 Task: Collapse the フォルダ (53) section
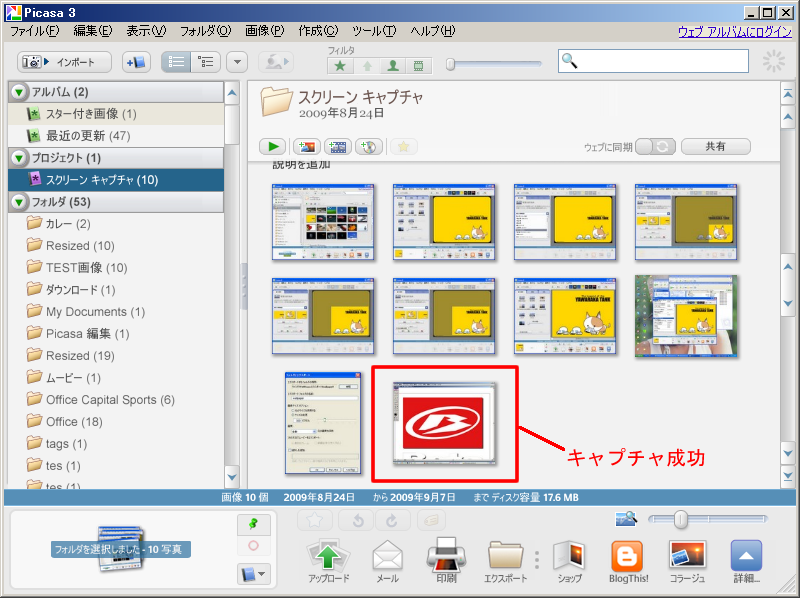[19, 202]
